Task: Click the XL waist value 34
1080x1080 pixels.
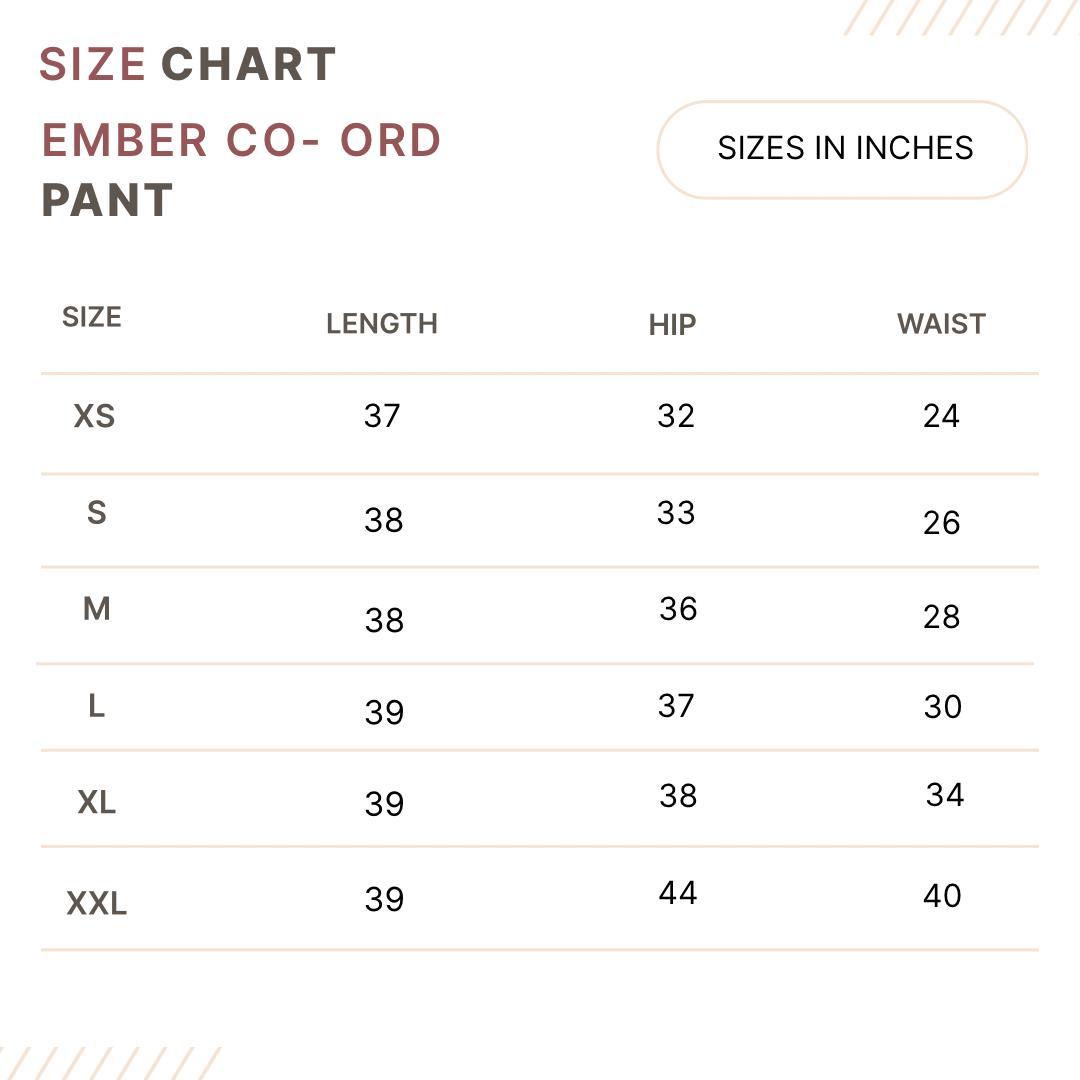Action: [945, 795]
